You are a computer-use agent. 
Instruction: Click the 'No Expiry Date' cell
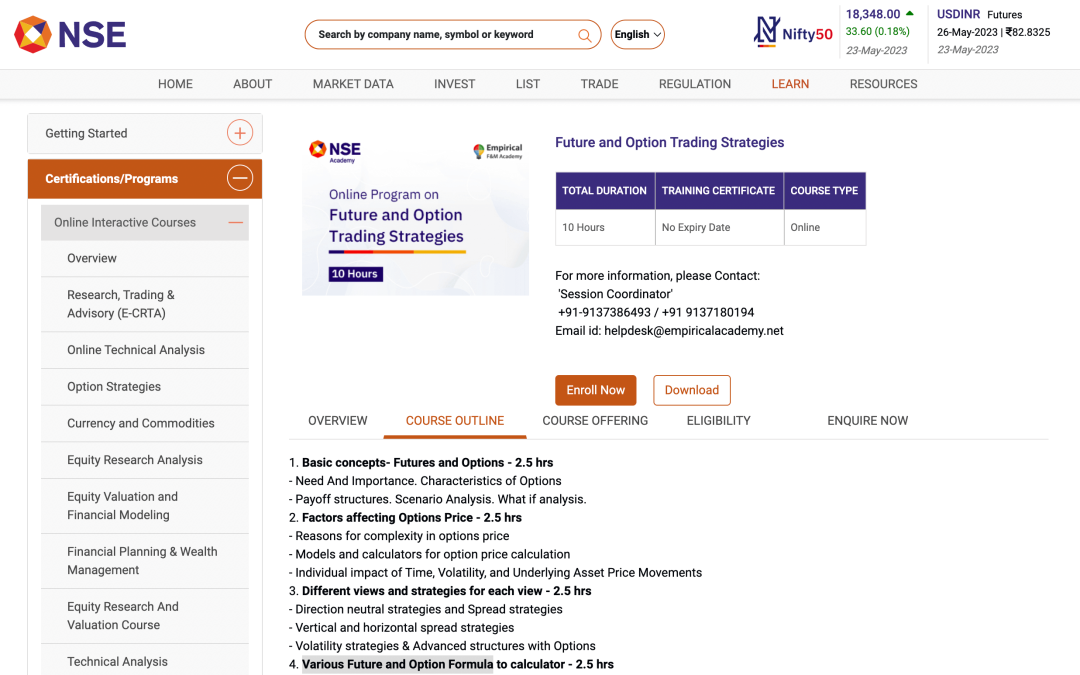[718, 227]
